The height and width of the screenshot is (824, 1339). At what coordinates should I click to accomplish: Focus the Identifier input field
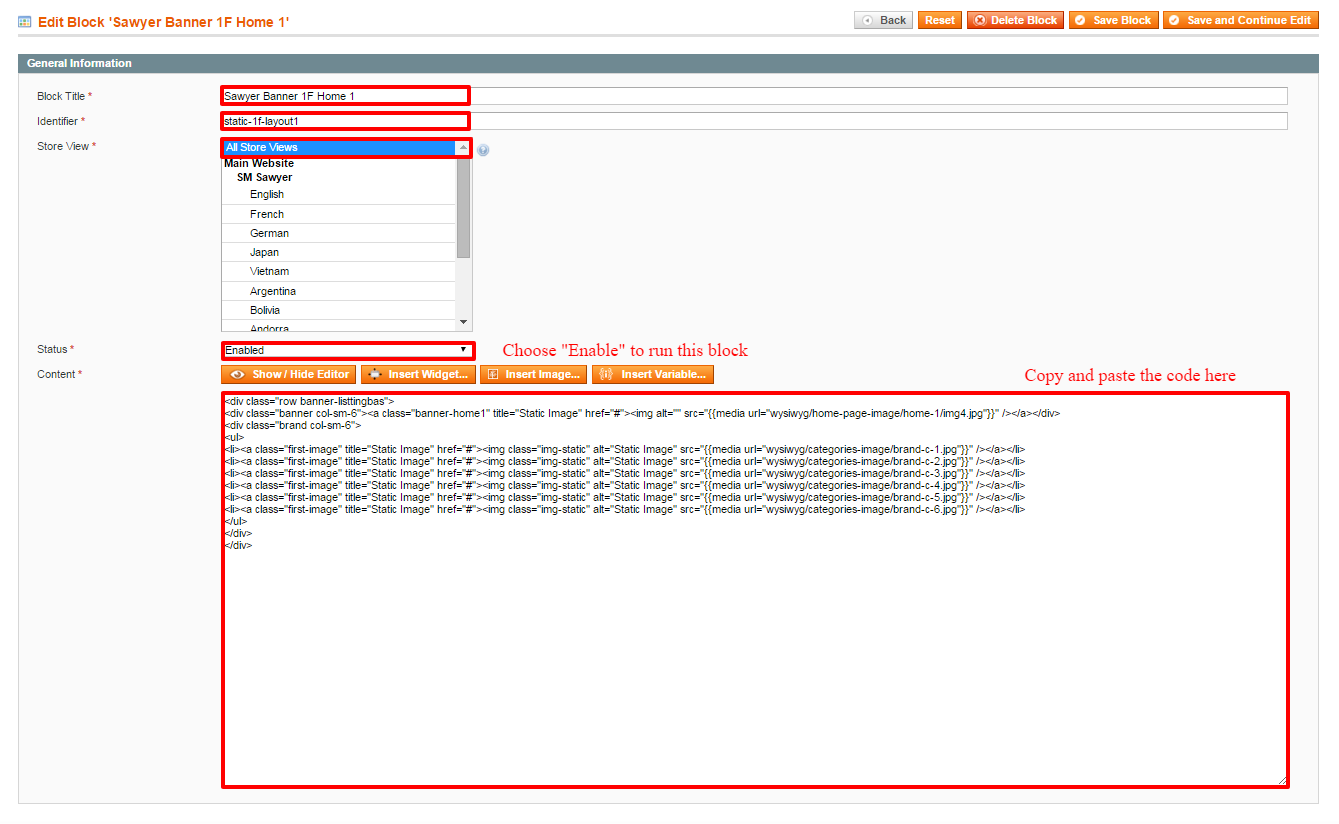754,121
